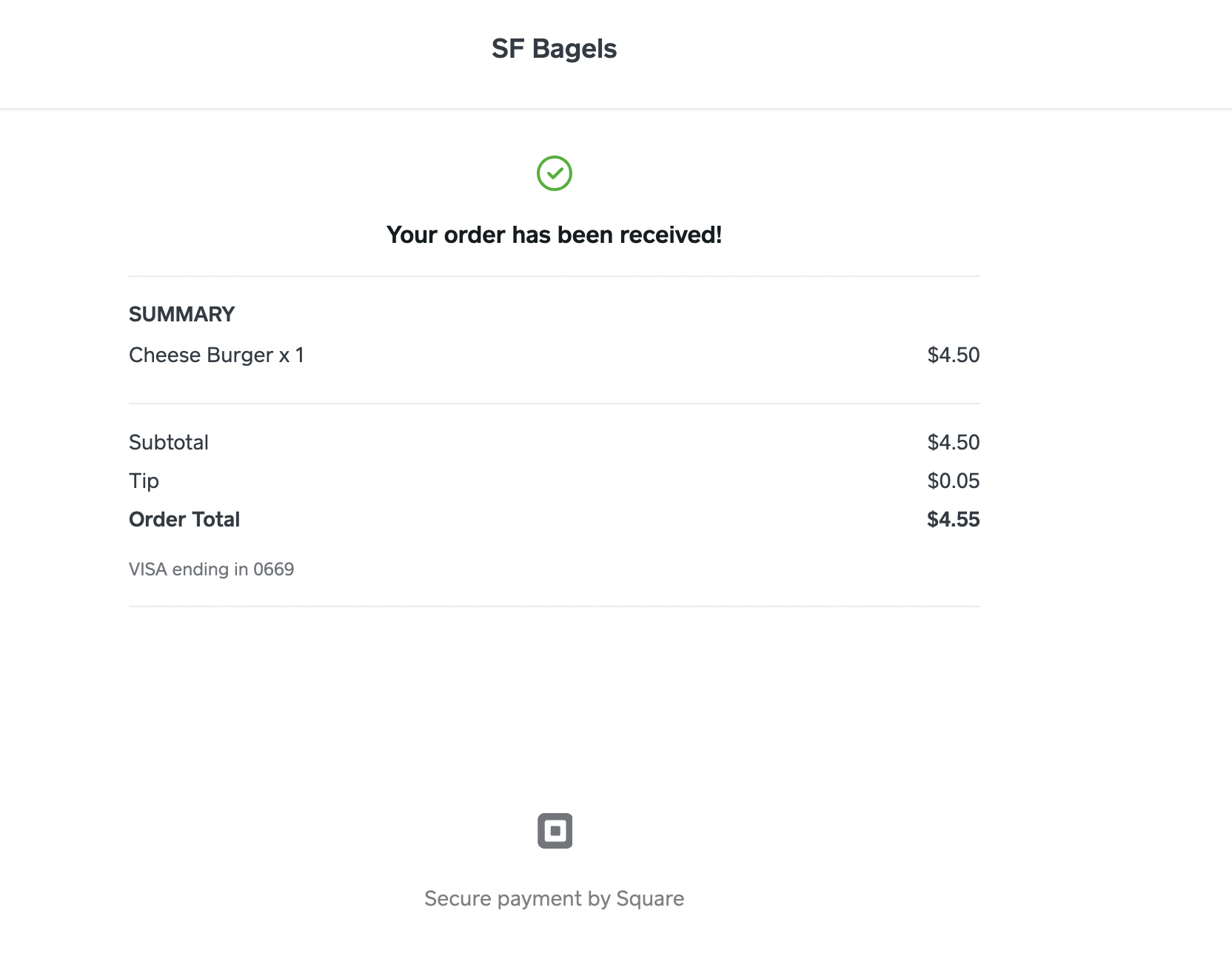The height and width of the screenshot is (976, 1232).
Task: Open the SF Bagels store title
Action: pos(554,49)
